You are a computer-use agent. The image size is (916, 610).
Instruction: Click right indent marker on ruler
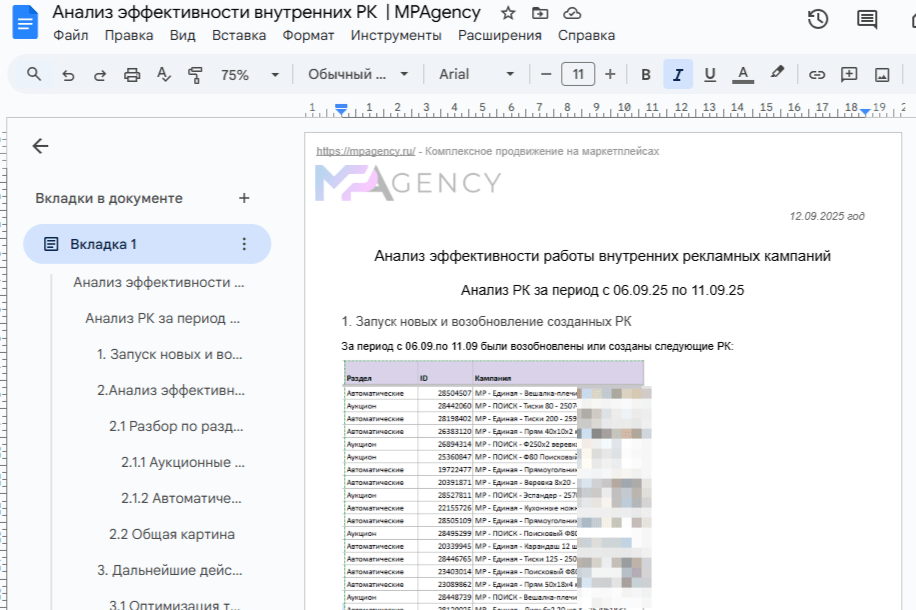865,112
